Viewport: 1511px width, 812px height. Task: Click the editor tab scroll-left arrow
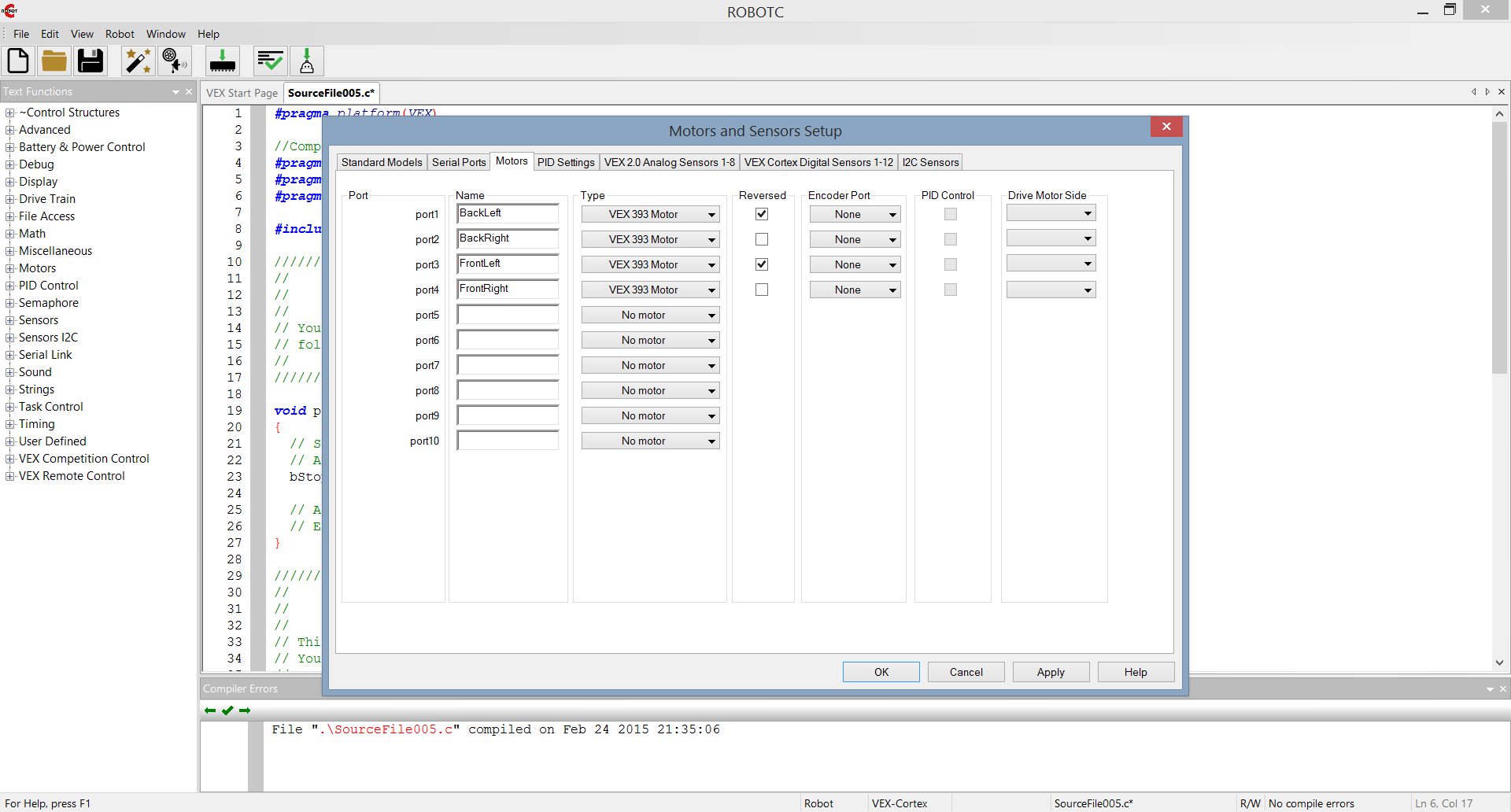1474,92
